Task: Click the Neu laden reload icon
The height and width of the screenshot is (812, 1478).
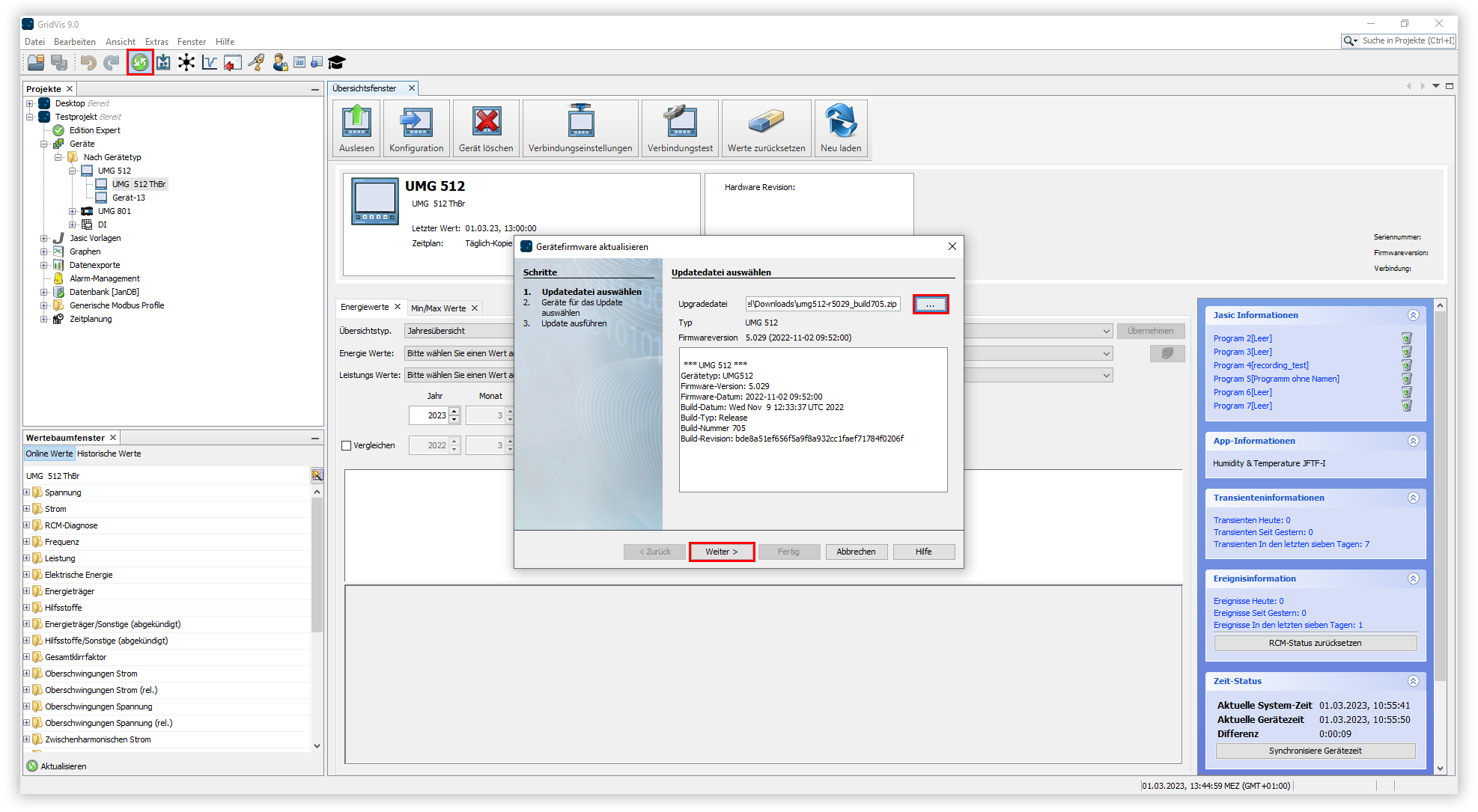Action: 841,127
